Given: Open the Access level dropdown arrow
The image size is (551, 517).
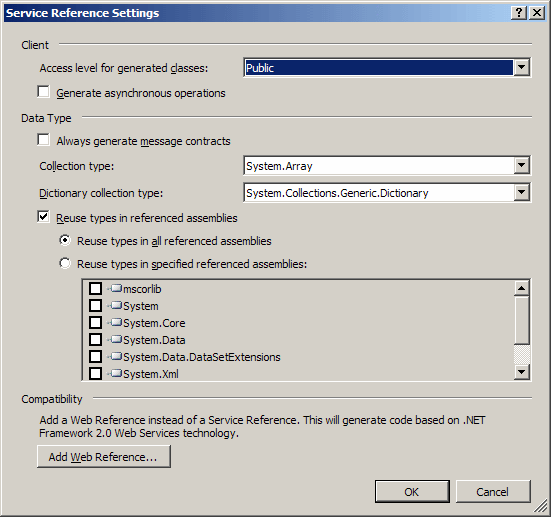Looking at the screenshot, I should point(521,67).
